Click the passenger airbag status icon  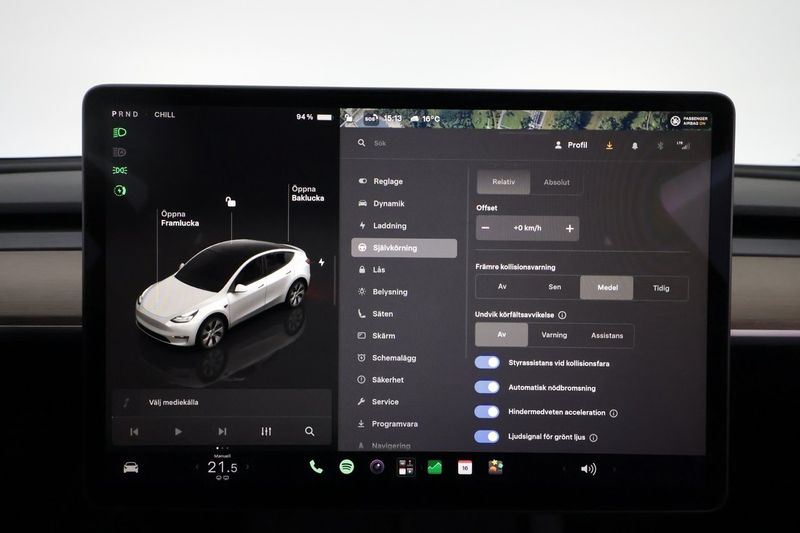[689, 121]
